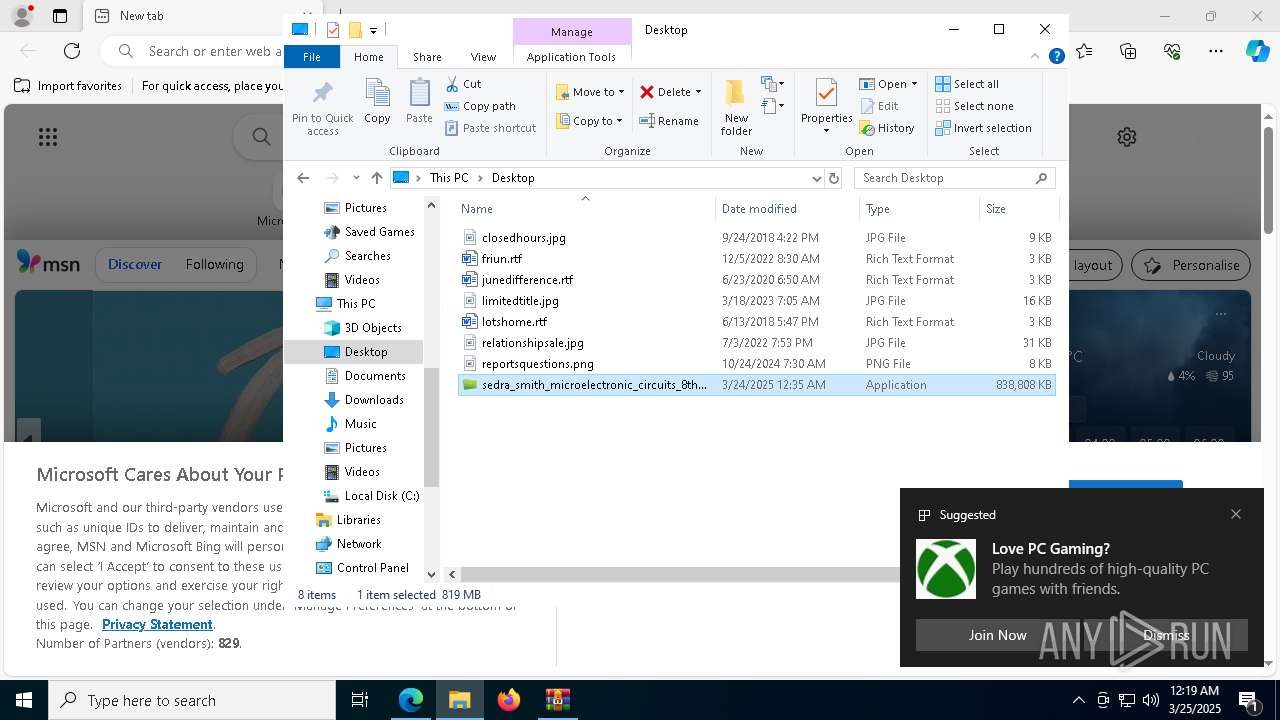Screen dimensions: 1280x720
Task: Click the Task View taskbar icon
Action: pos(360,700)
